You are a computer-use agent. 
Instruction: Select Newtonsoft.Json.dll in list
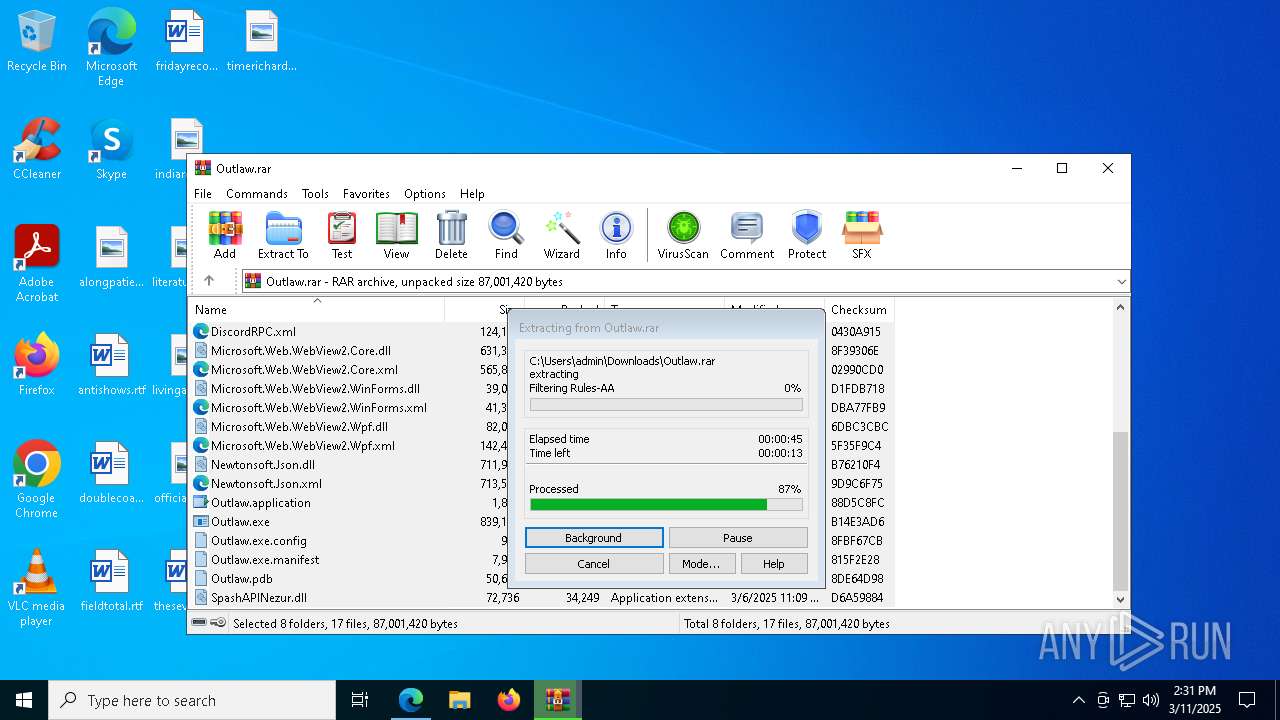263,465
